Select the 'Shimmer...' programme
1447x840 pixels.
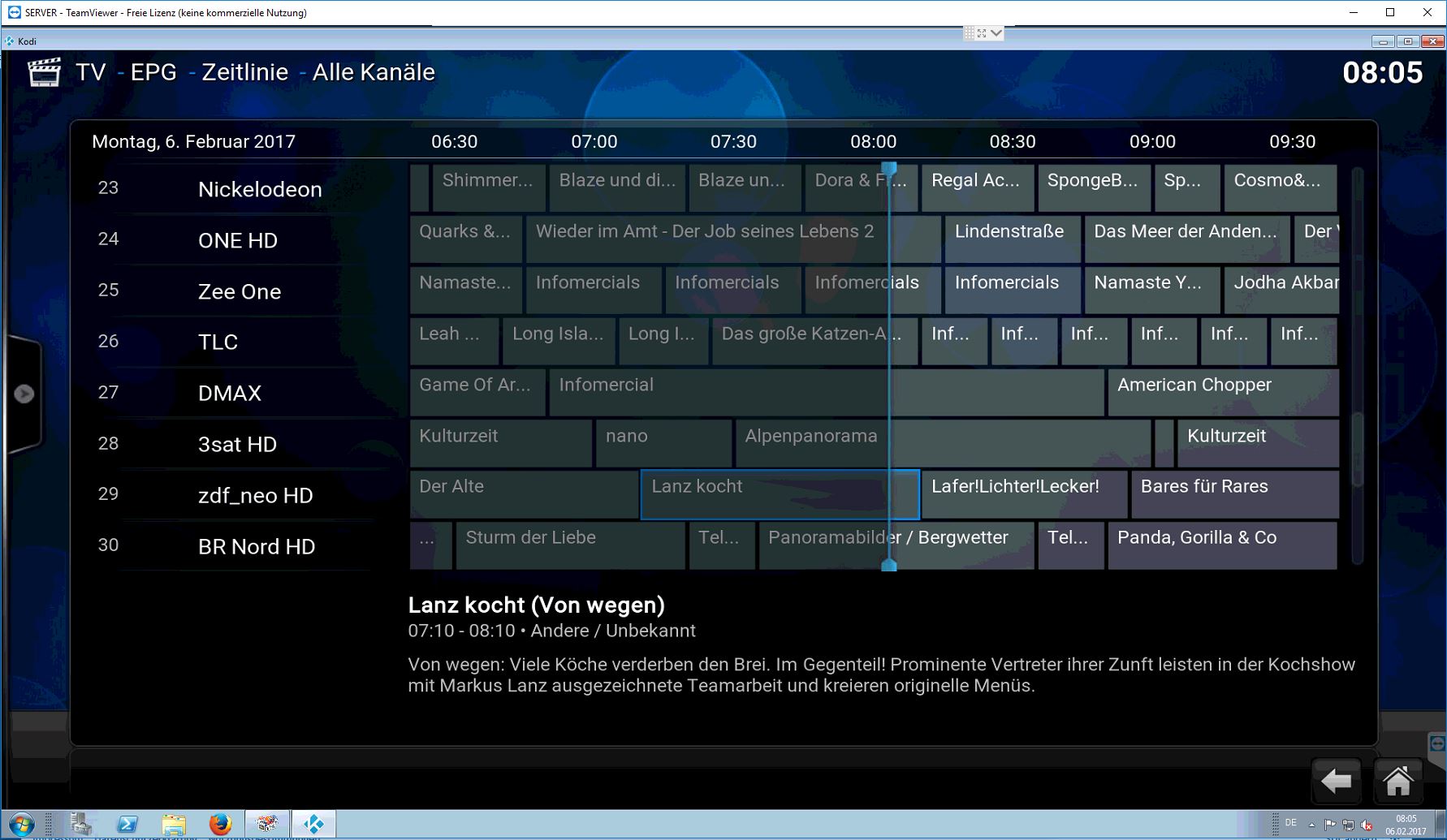pyautogui.click(x=489, y=188)
